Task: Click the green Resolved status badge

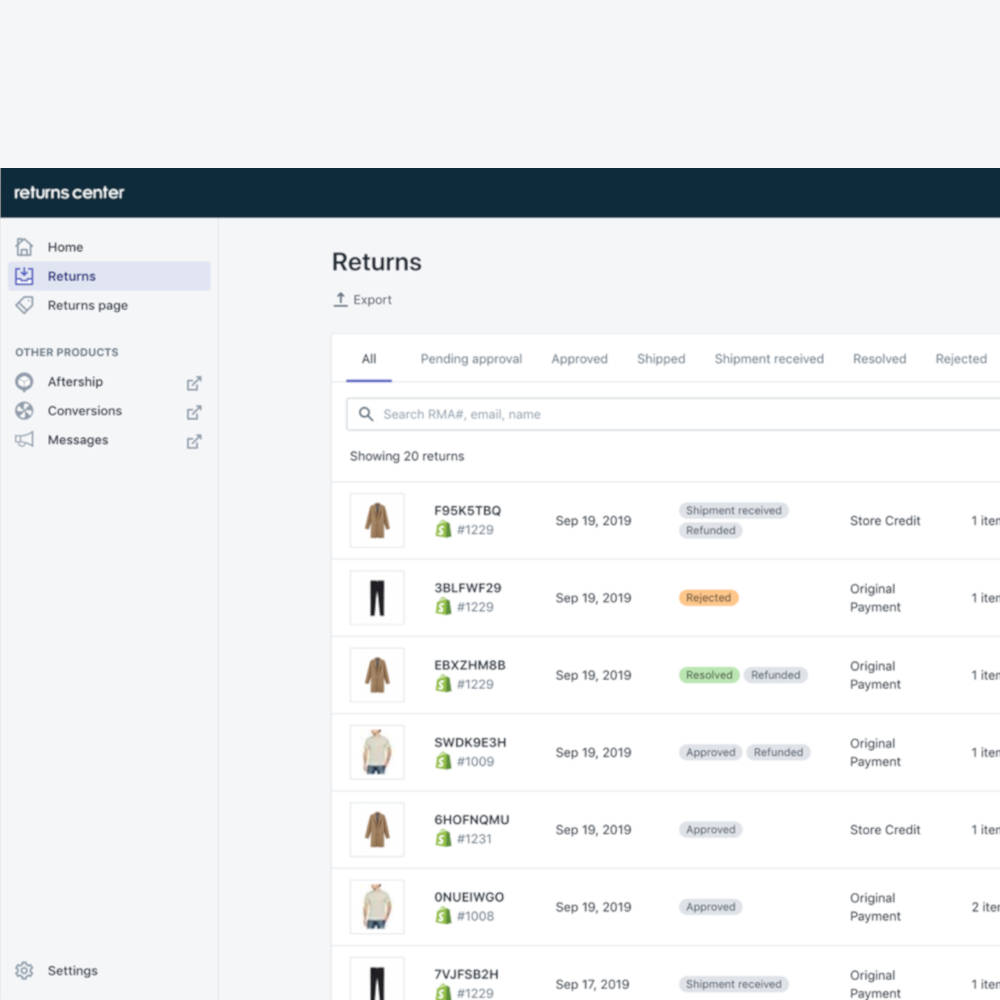Action: tap(709, 675)
